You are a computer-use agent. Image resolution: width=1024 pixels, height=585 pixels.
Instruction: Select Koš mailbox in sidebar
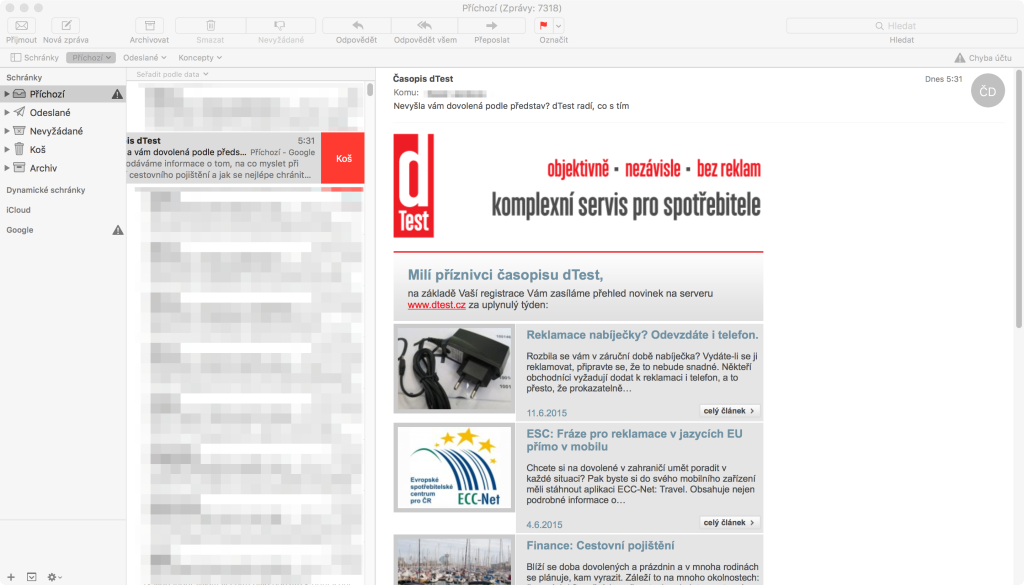63,150
